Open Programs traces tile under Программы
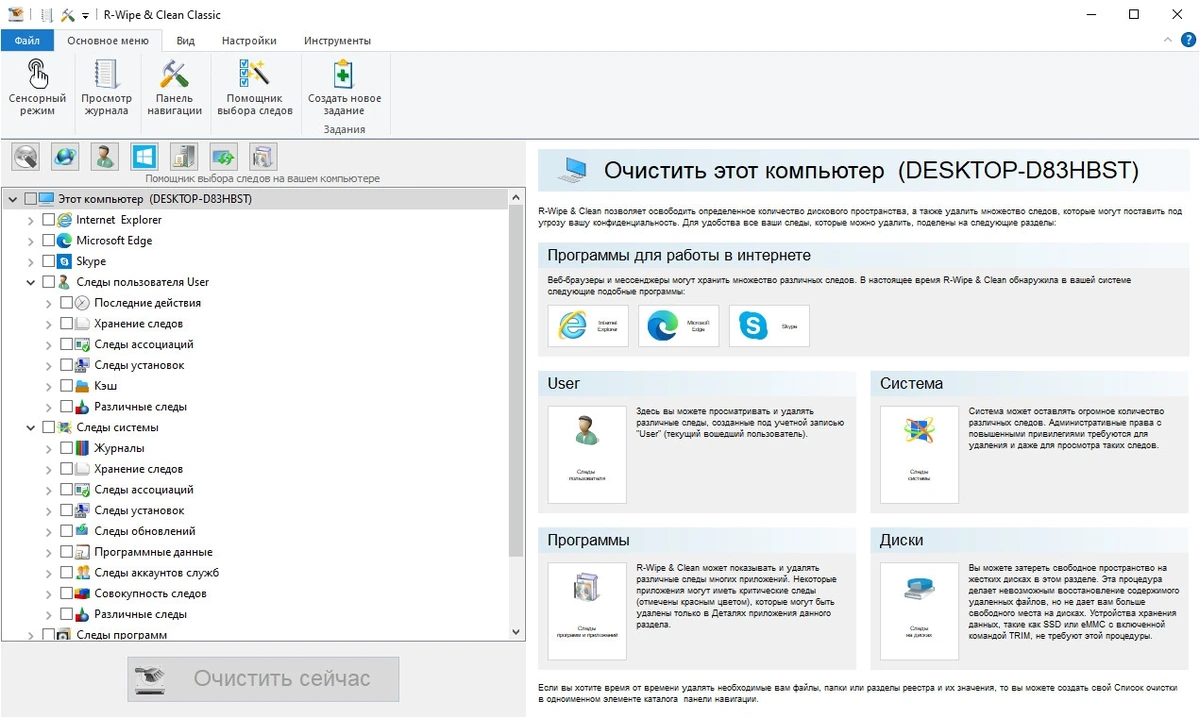The height and width of the screenshot is (718, 1200). point(586,611)
